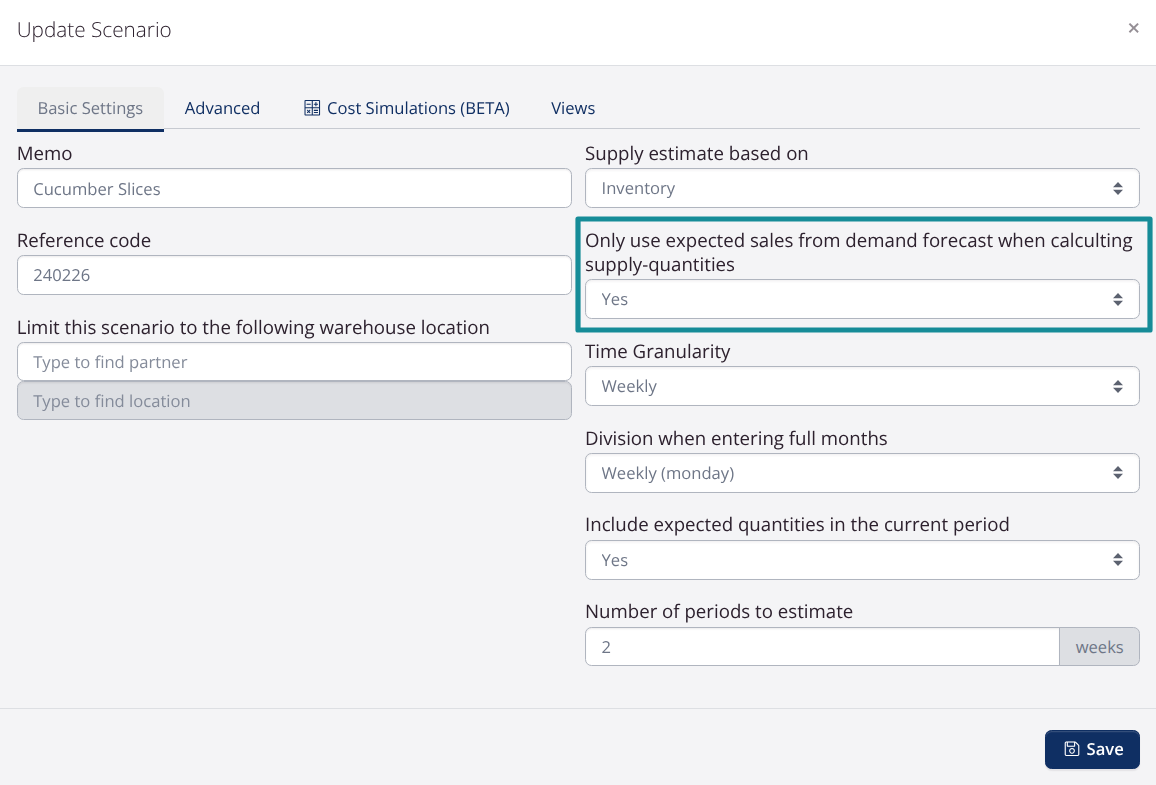The height and width of the screenshot is (785, 1156).
Task: Click the Number of periods to estimate field
Action: [822, 647]
